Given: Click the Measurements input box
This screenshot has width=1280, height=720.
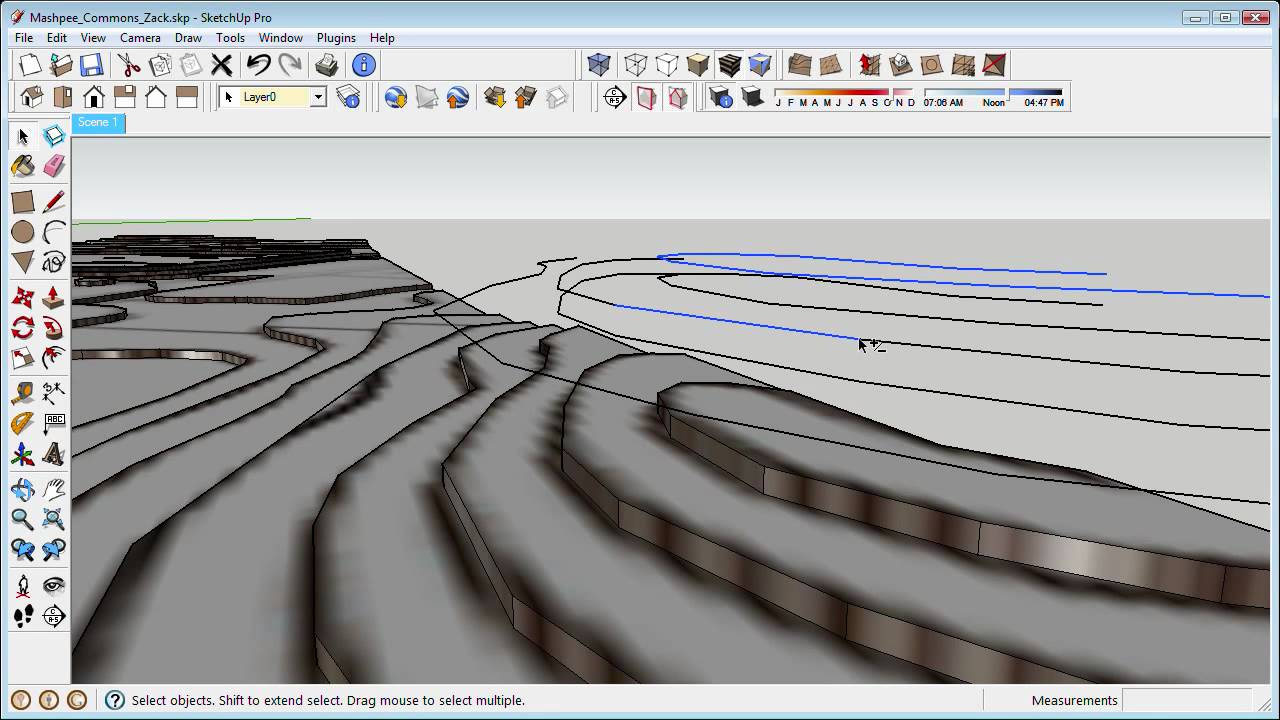Looking at the screenshot, I should 1187,700.
